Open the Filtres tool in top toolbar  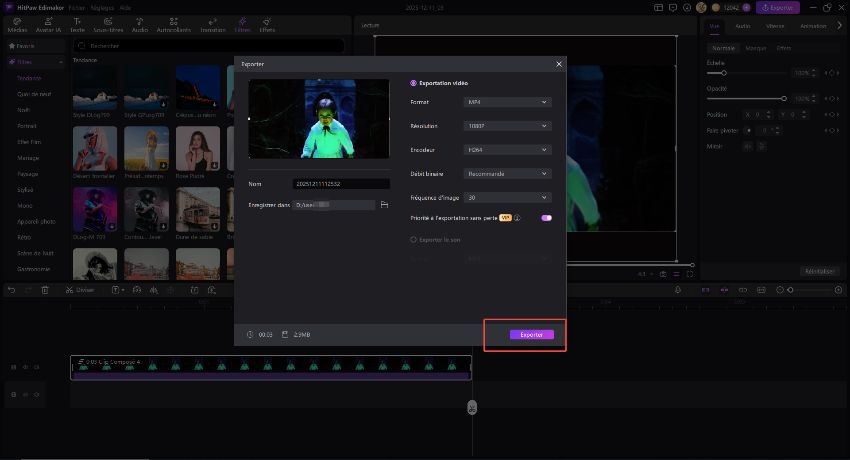[x=242, y=25]
